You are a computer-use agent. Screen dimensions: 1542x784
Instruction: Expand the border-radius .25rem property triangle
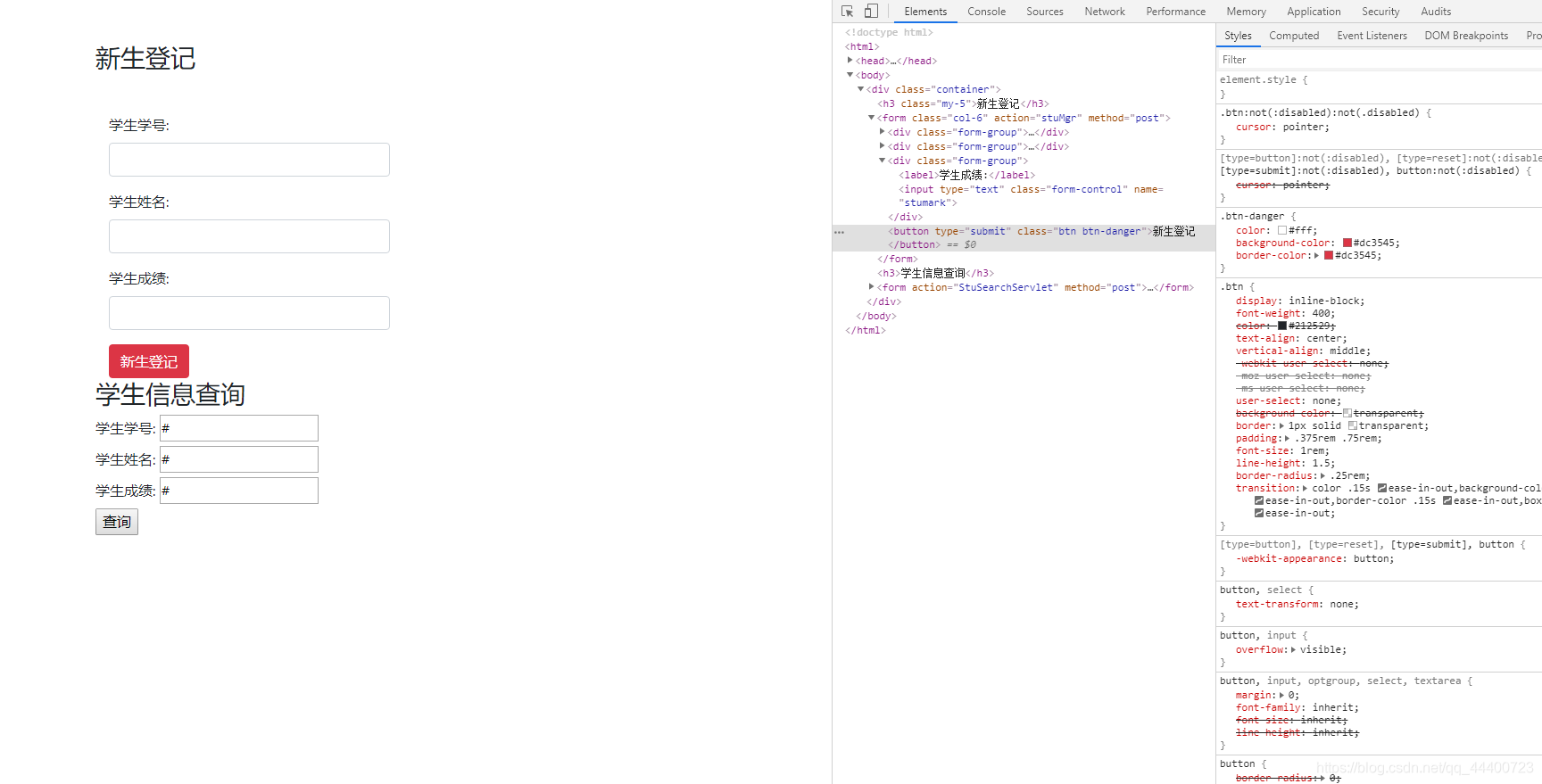point(1322,476)
